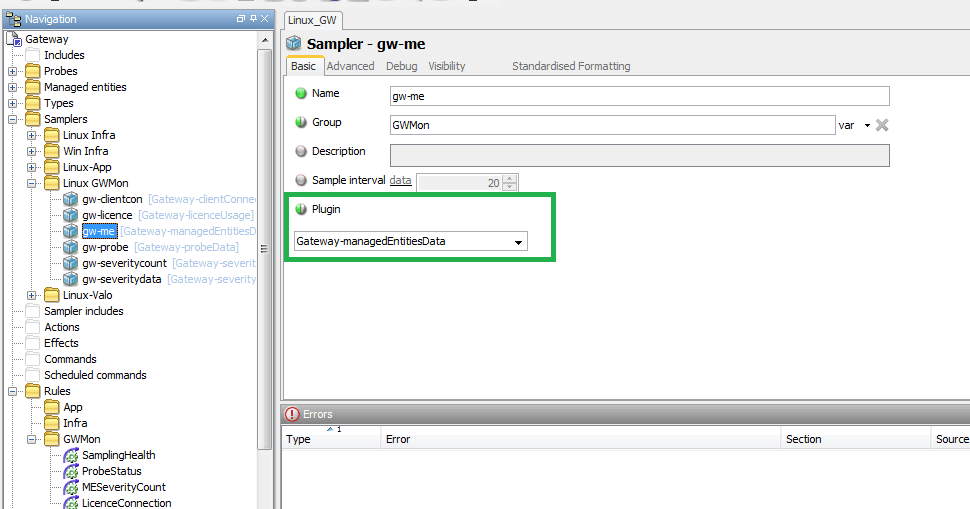The image size is (970, 509).
Task: Open the Plugin dropdown Gateway-managedEntitiesData
Action: point(410,242)
